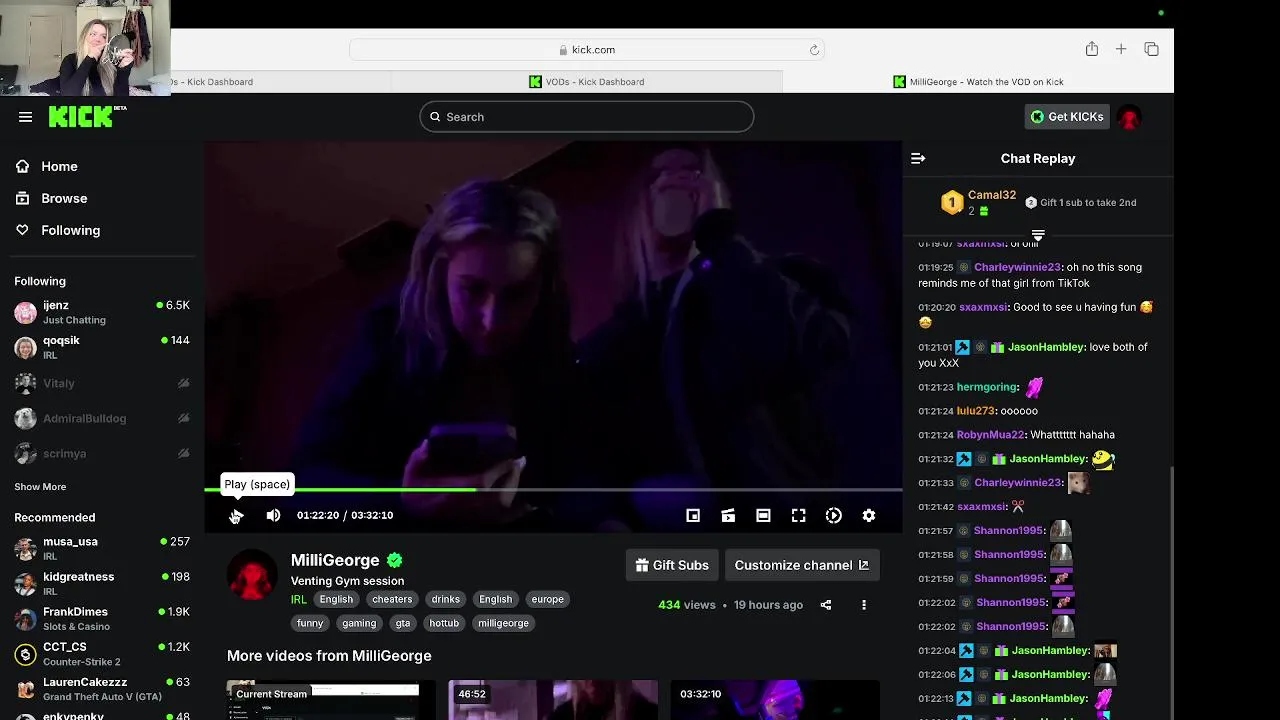Open CCT_CS Counter-Strike 2 channel

[x=102, y=654]
